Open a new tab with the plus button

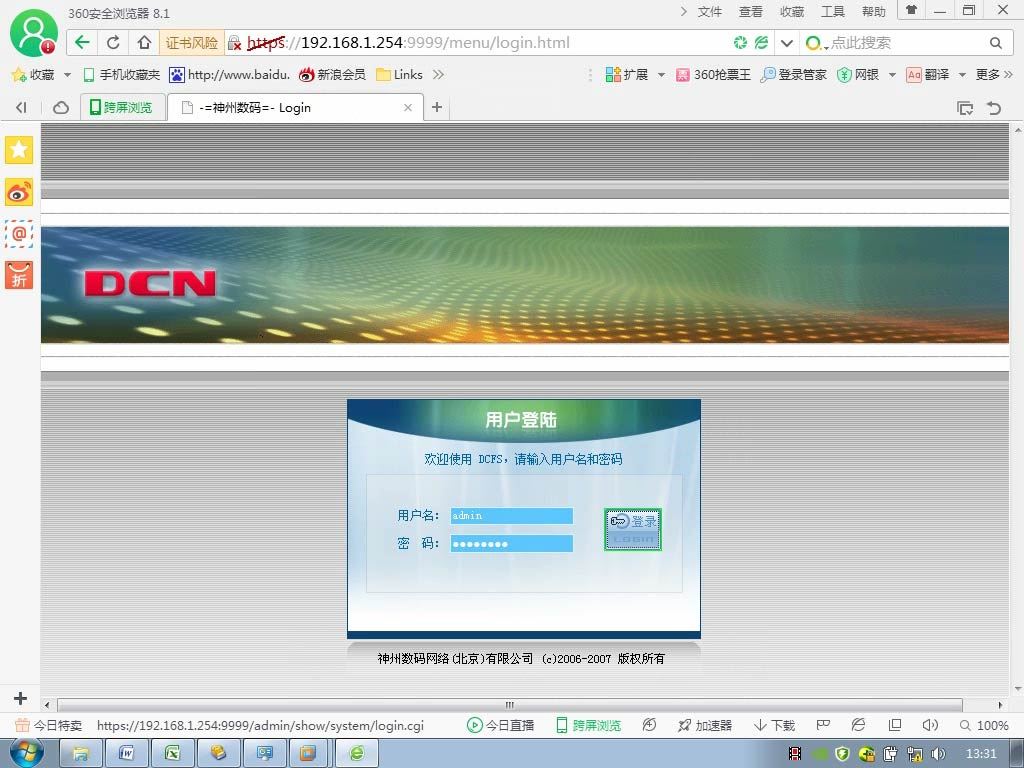click(x=437, y=107)
